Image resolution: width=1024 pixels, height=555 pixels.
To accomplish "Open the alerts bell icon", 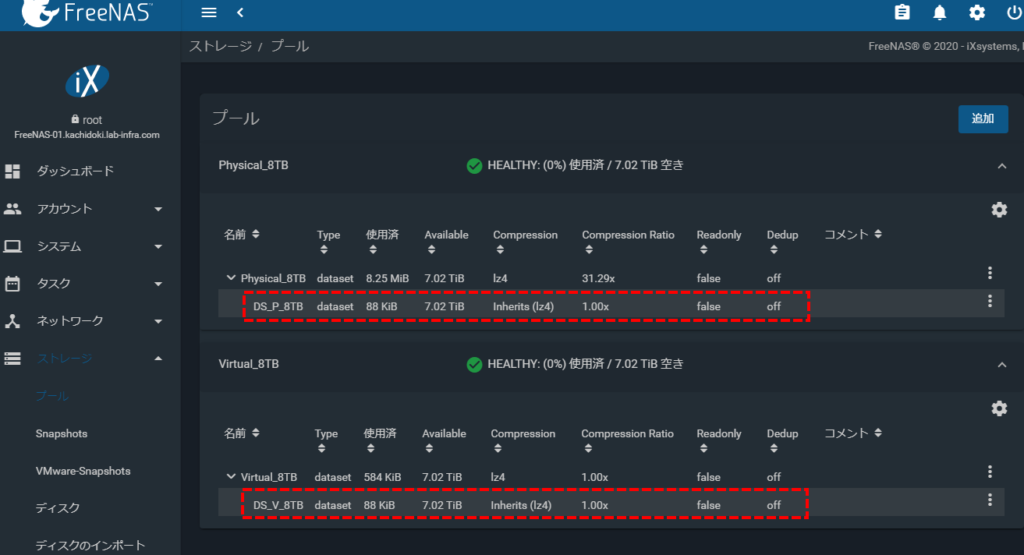I will [x=939, y=12].
